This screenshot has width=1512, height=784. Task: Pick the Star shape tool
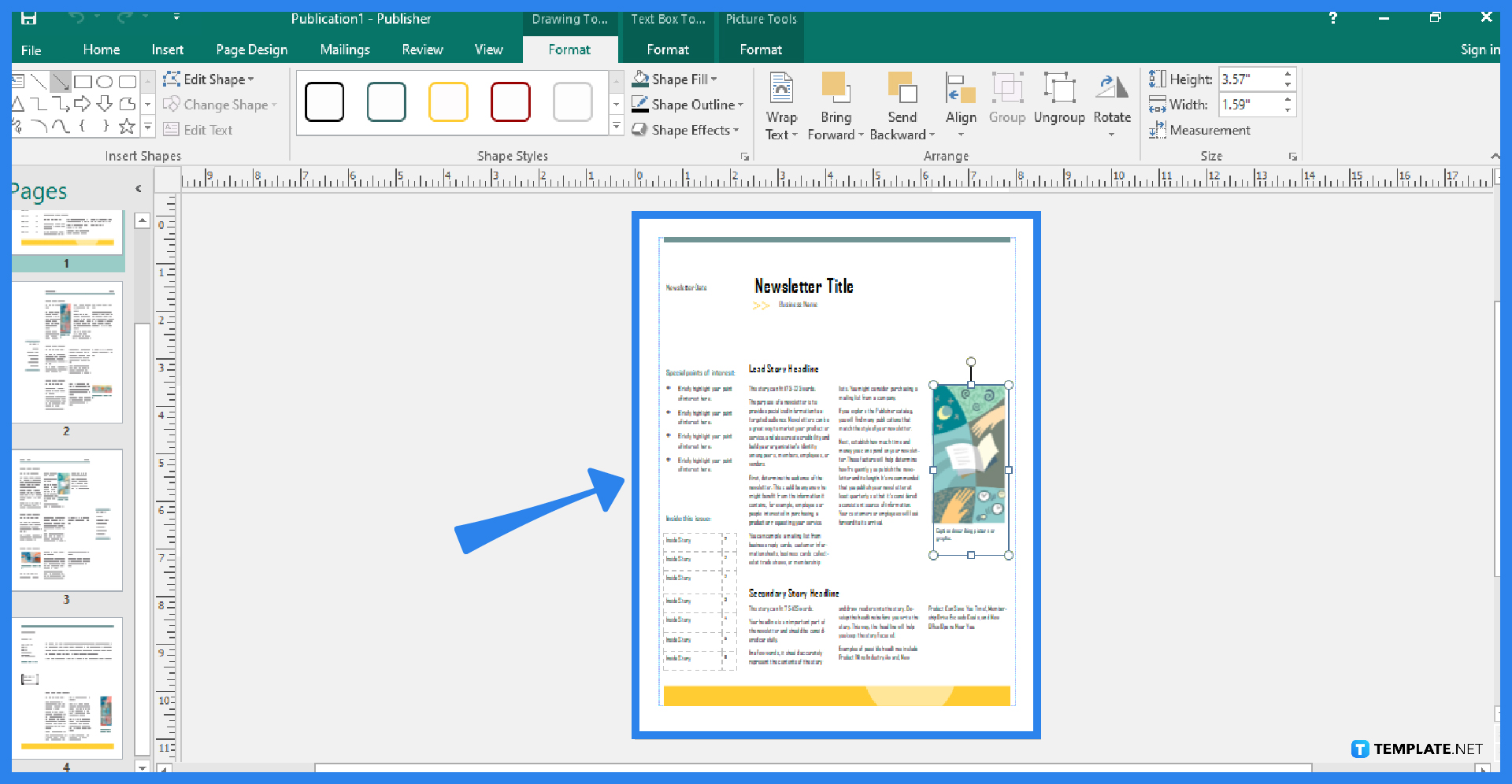127,125
